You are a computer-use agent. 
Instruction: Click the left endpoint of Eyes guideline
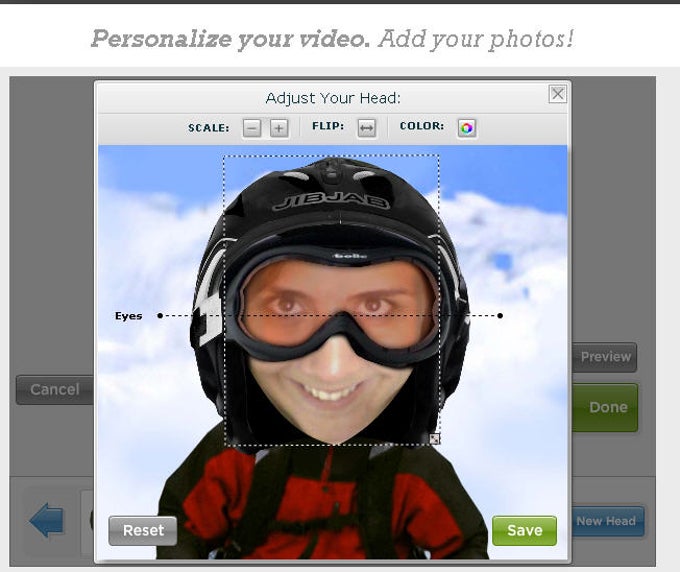pos(160,316)
